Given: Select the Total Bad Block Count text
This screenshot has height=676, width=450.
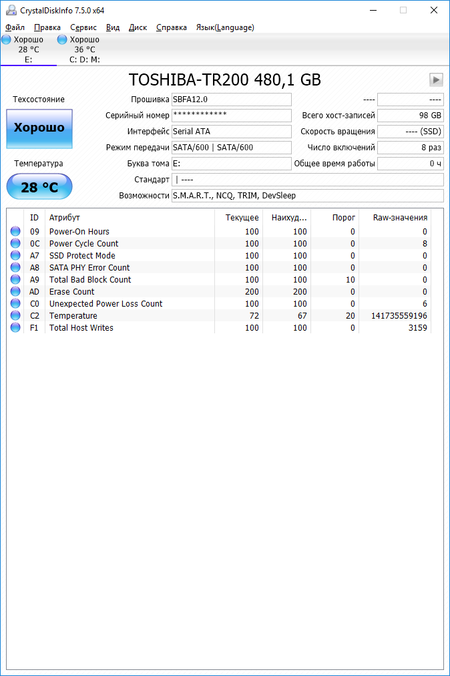Looking at the screenshot, I should (90, 280).
